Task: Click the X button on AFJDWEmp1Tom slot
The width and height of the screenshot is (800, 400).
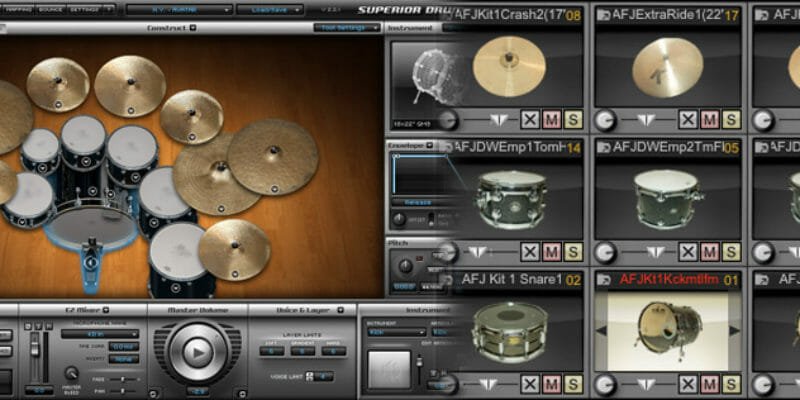Action: point(530,252)
